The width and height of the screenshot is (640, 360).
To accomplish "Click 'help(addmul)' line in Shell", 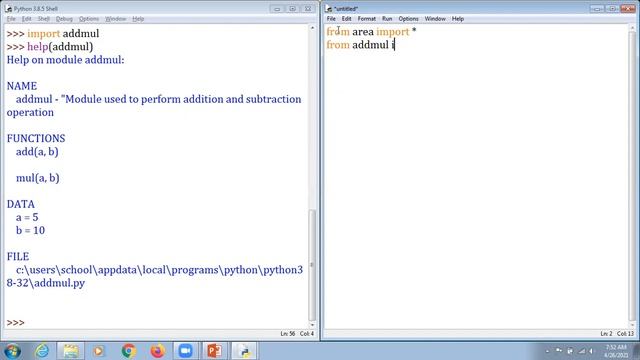I will coord(60,47).
